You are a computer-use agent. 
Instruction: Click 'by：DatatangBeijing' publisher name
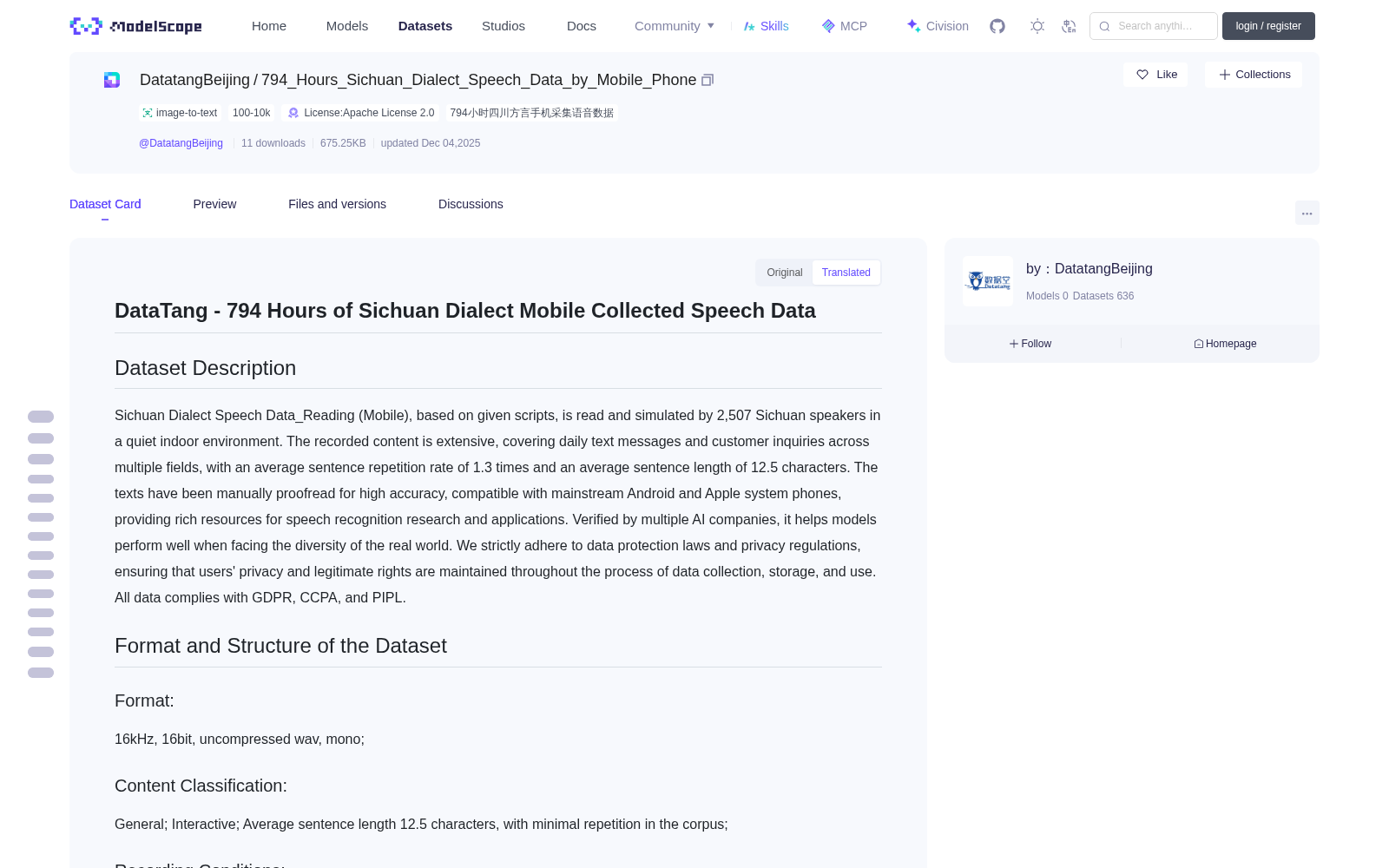tap(1089, 269)
